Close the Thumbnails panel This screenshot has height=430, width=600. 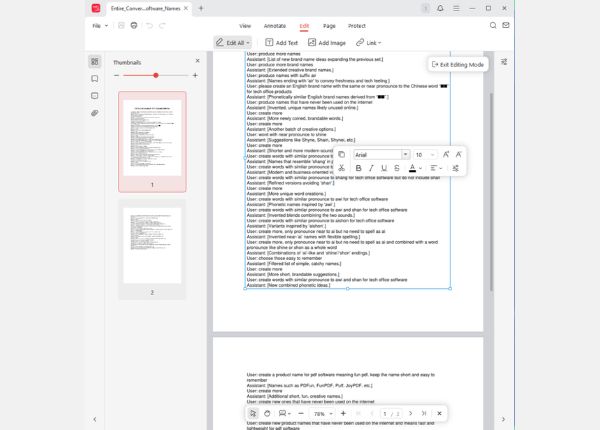[197, 61]
